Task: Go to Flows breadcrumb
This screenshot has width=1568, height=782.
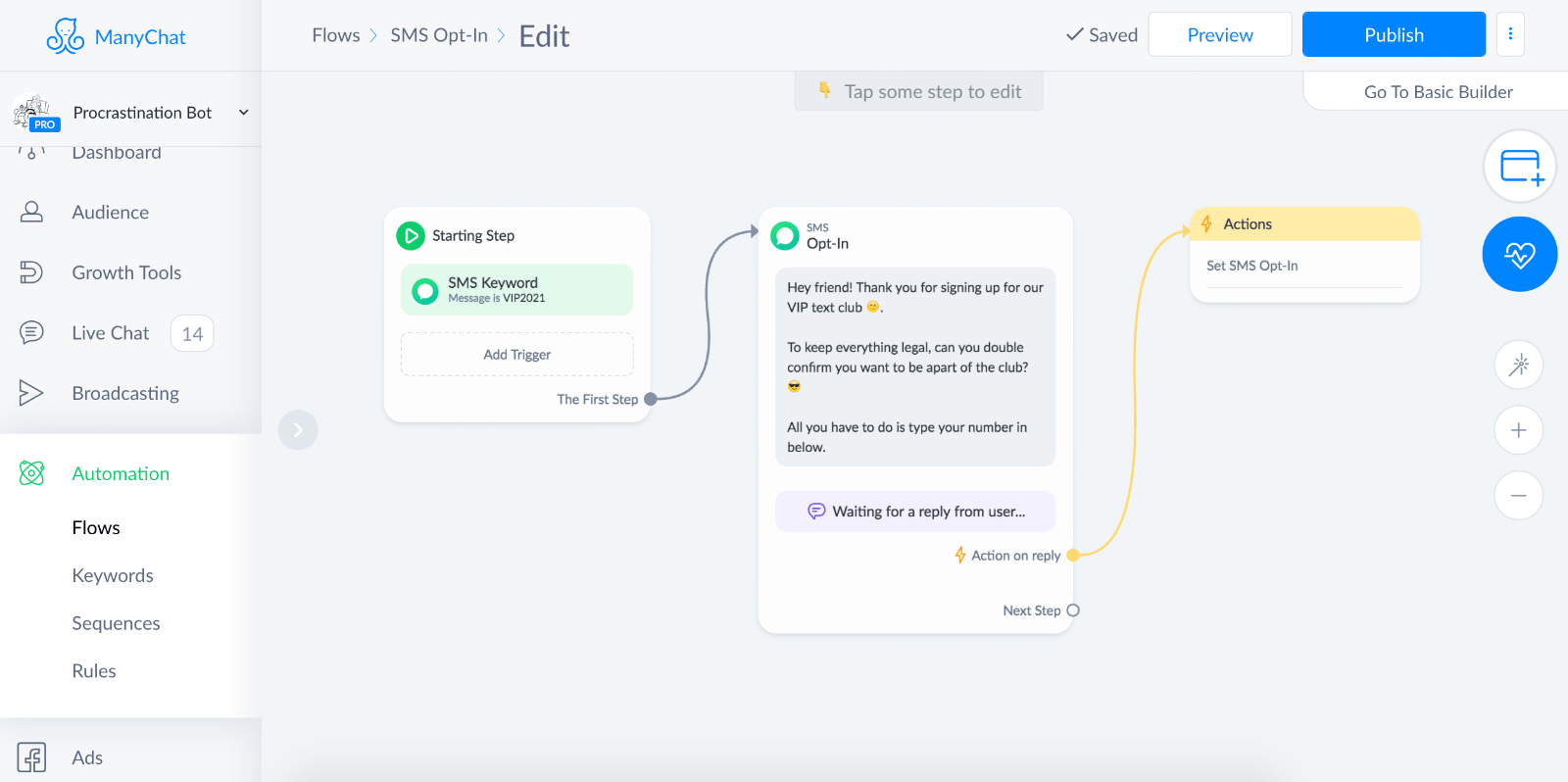Action: tap(336, 35)
